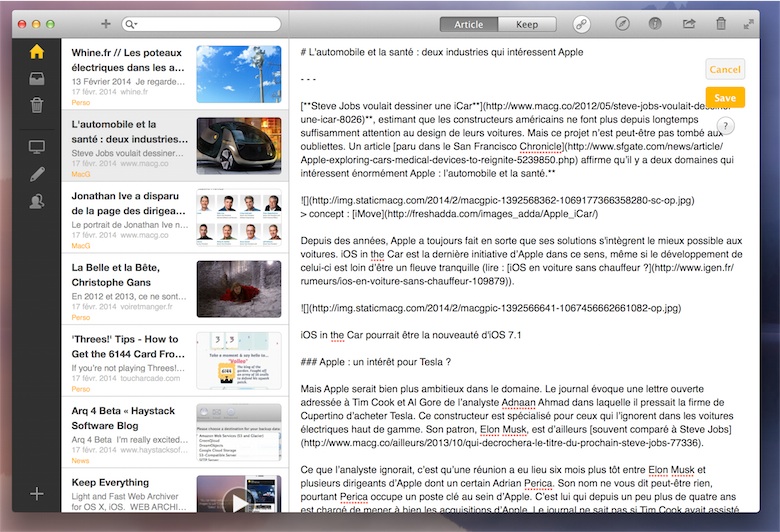The image size is (780, 532).
Task: Open search options magnifier dropdown
Action: (x=131, y=24)
